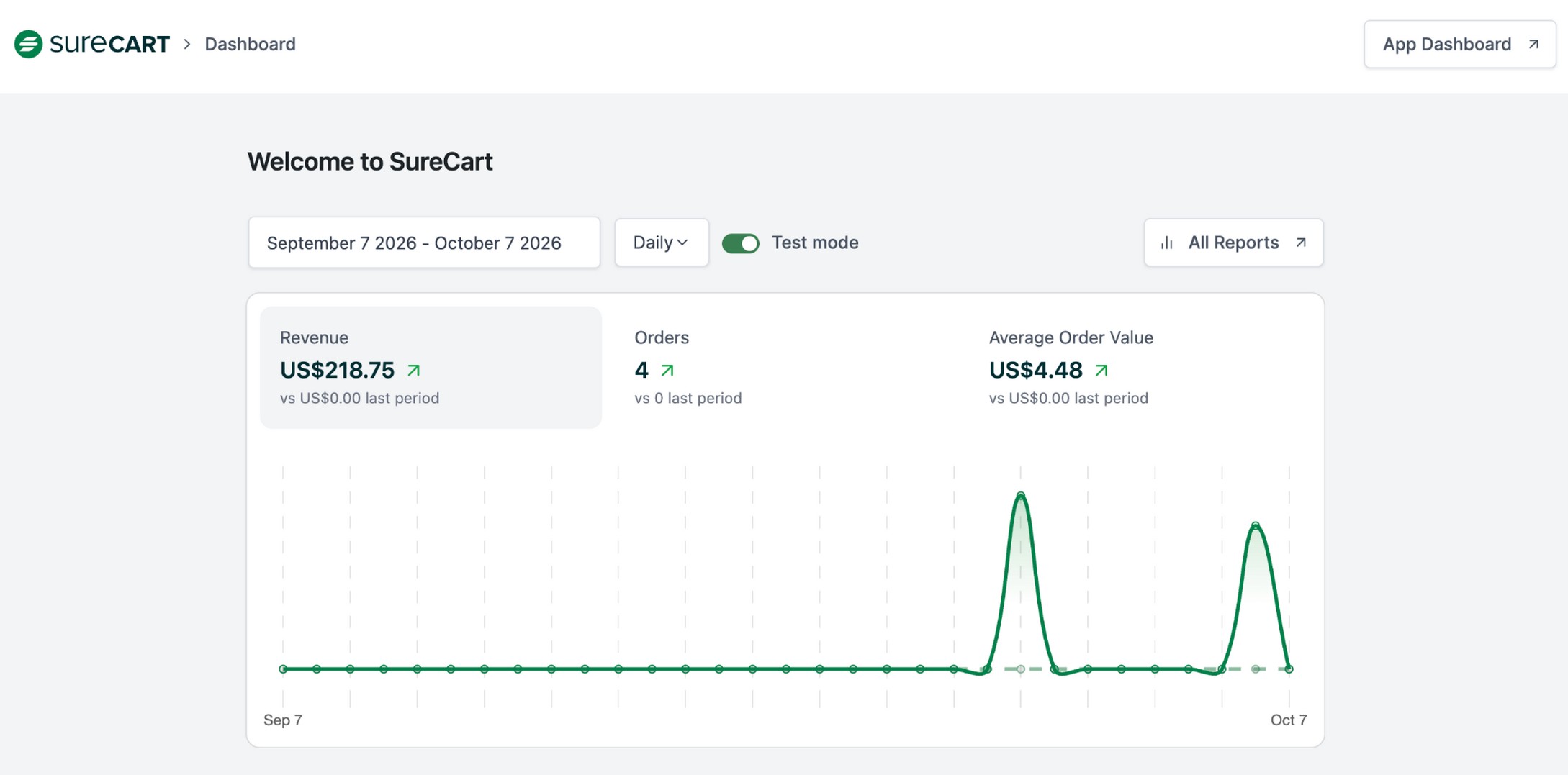1568x775 pixels.
Task: Open the All Reports button
Action: tap(1233, 243)
